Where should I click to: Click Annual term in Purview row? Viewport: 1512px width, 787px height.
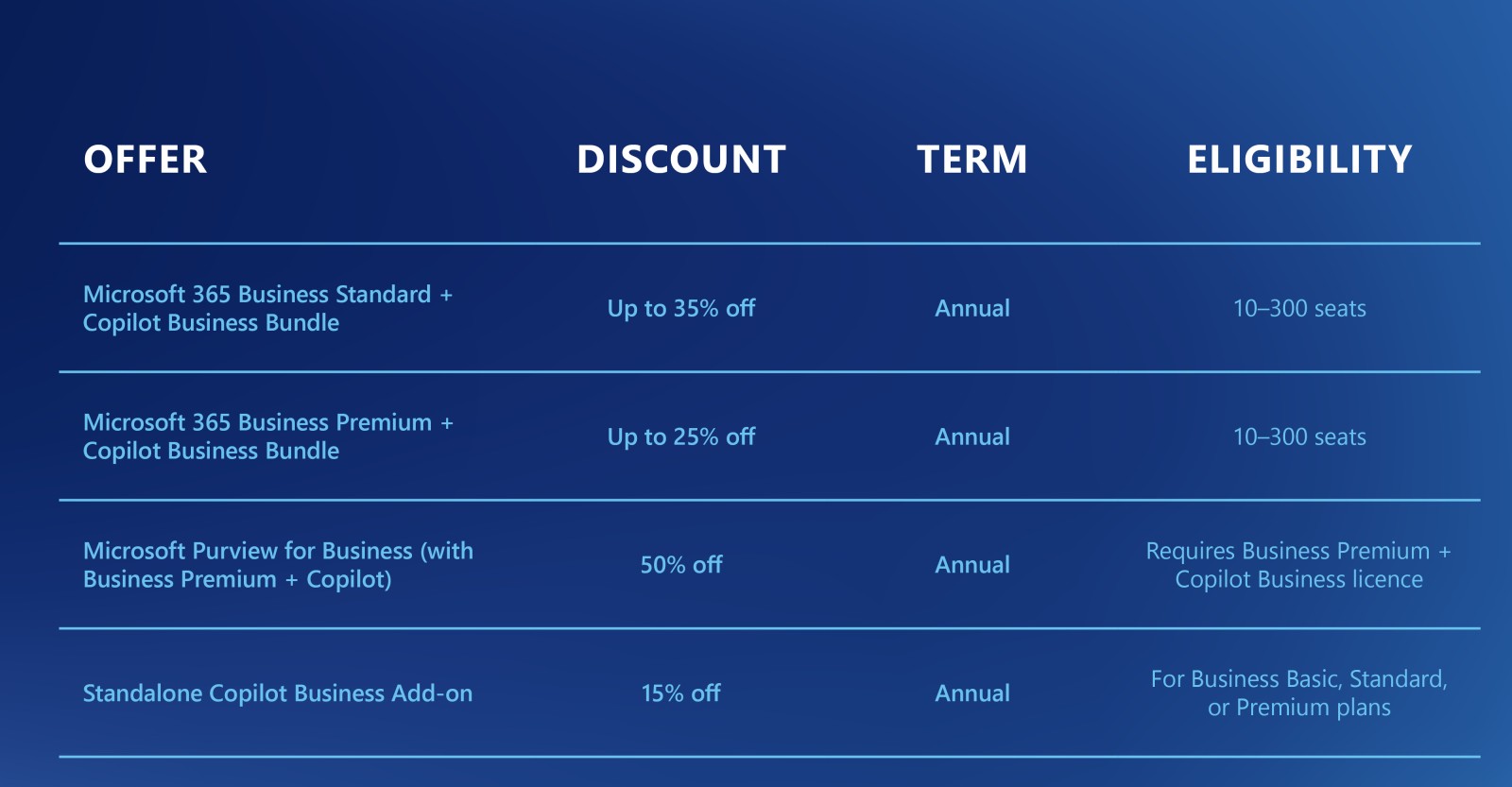pos(972,565)
